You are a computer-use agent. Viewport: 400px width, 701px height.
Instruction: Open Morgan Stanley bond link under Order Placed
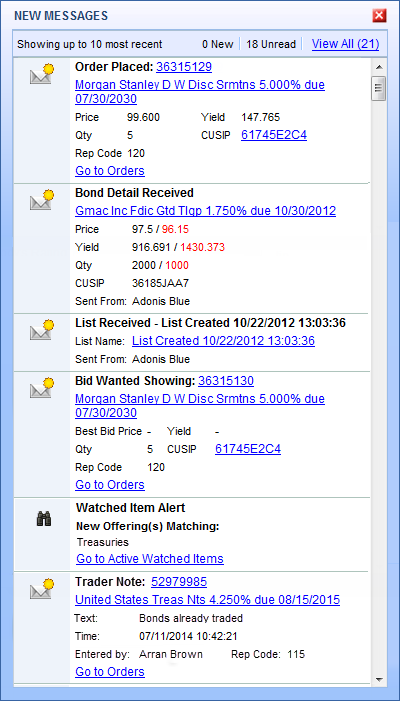(x=200, y=92)
